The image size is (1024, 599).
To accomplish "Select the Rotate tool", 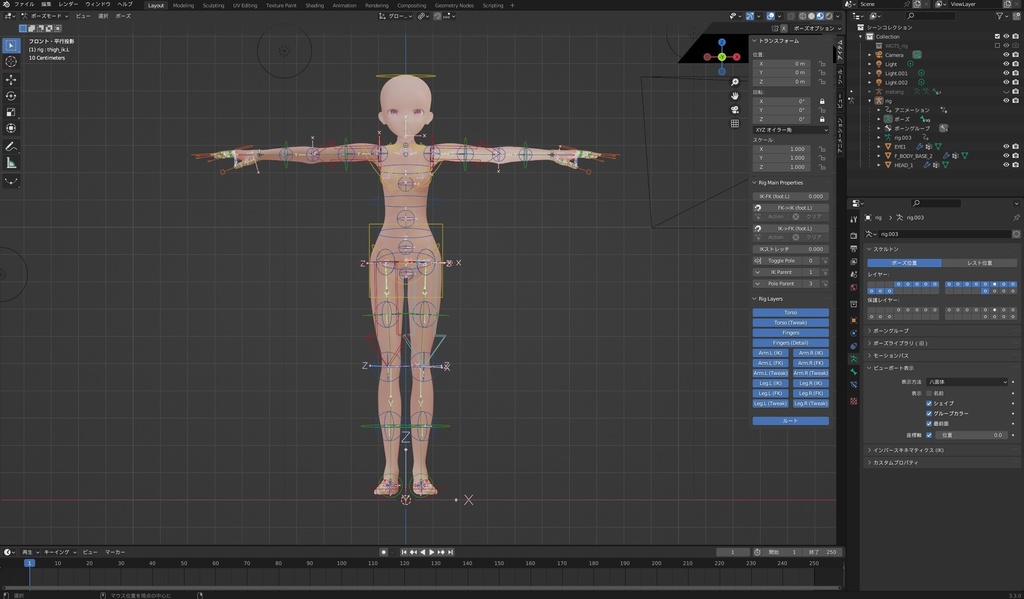I will [x=11, y=96].
